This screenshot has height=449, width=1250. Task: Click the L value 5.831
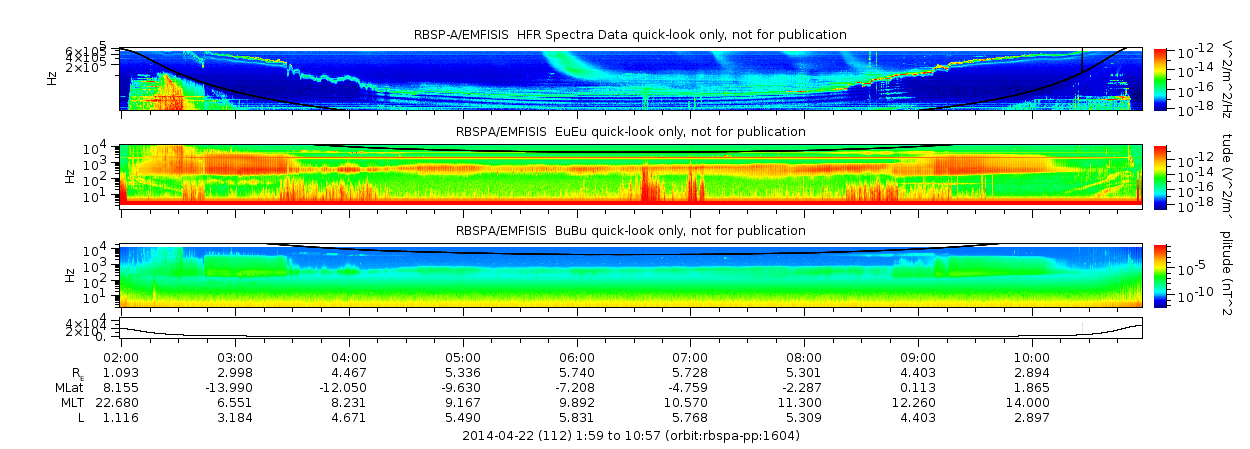(x=577, y=417)
